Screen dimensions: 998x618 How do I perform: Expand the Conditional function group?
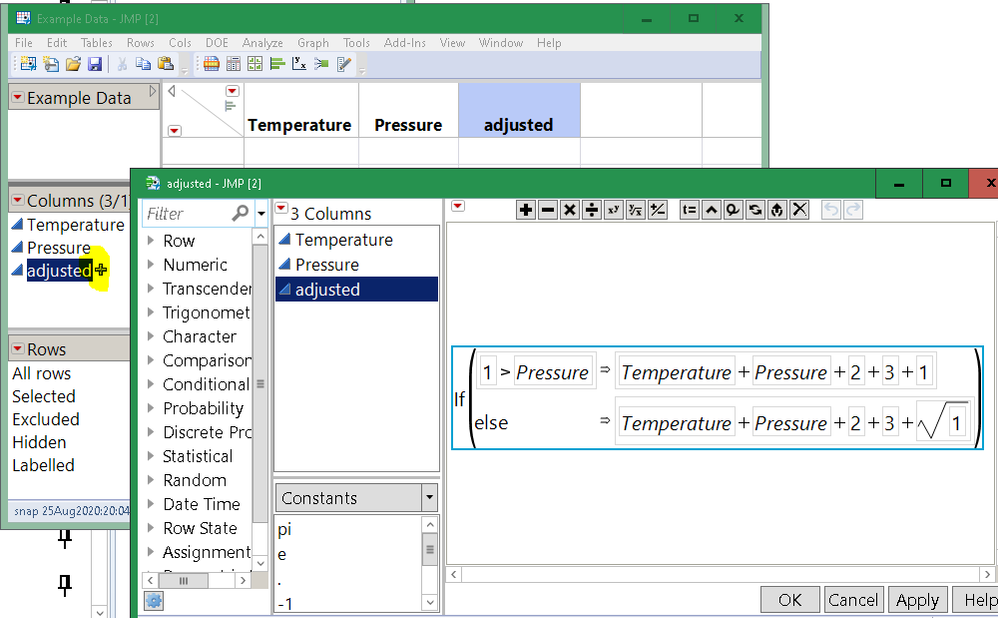(151, 384)
